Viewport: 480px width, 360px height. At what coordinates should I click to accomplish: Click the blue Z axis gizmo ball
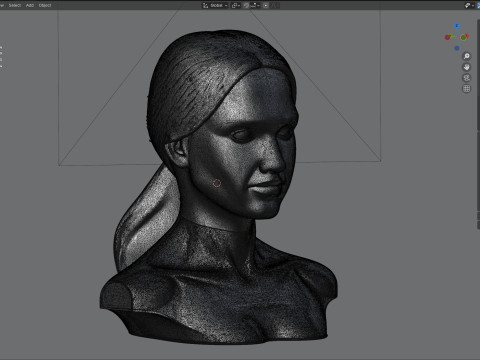coord(457,26)
